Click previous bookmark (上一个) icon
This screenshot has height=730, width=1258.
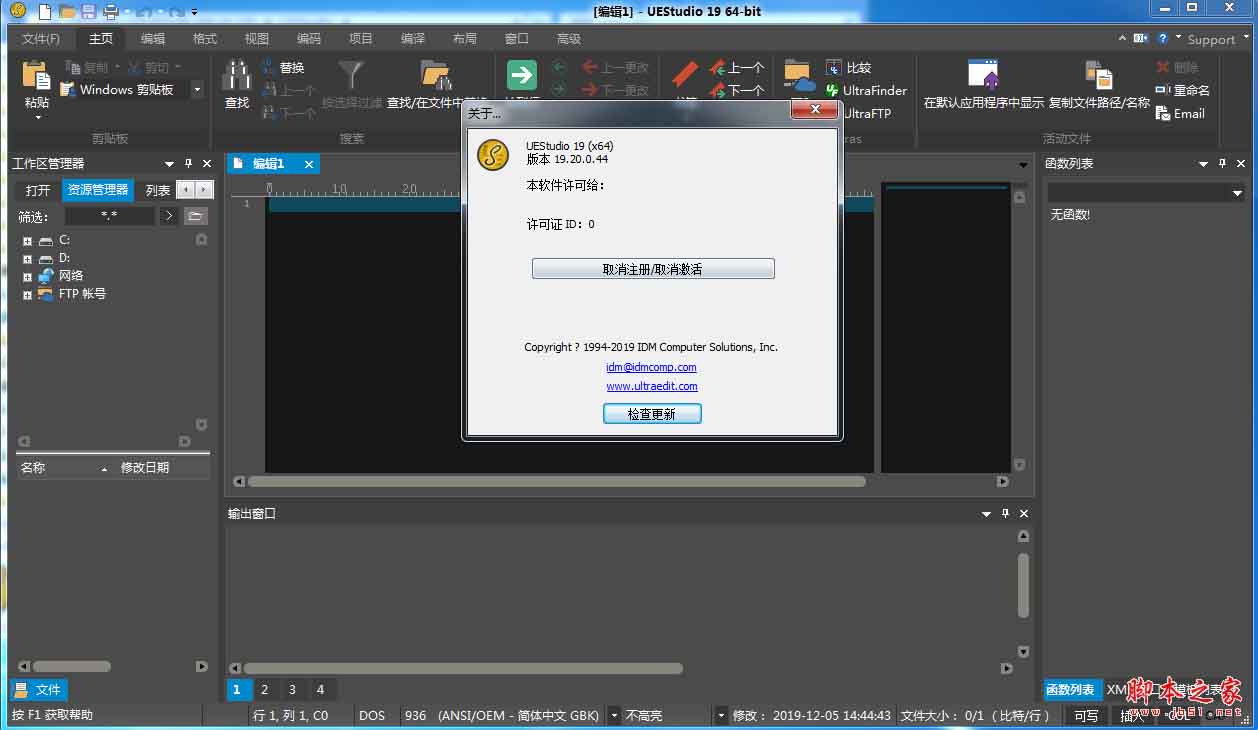click(717, 67)
